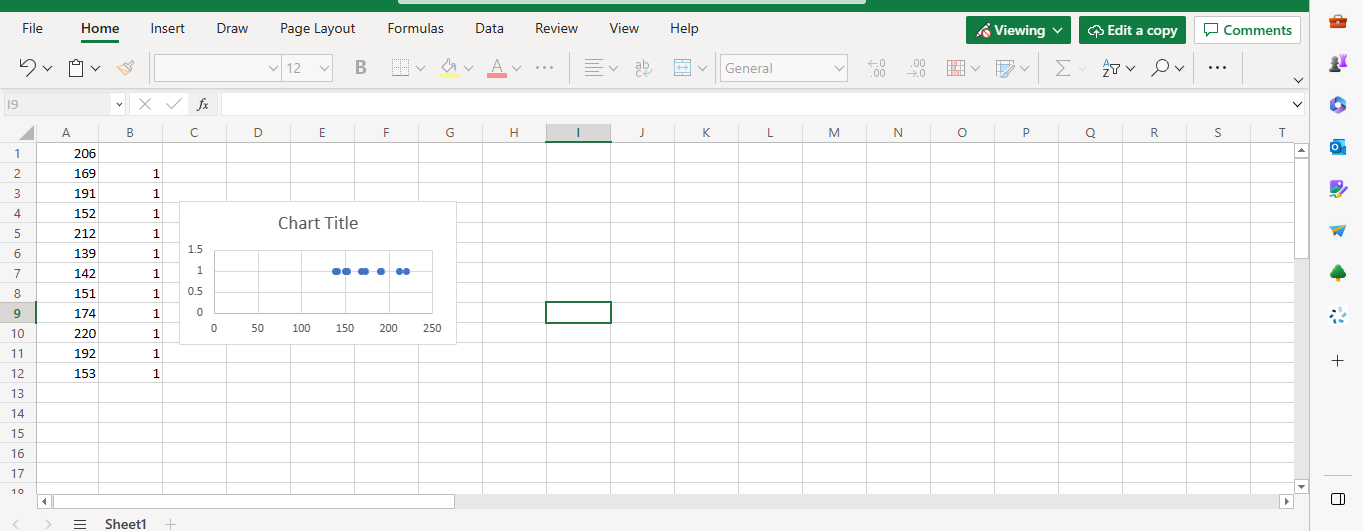
Task: Open the font name combo box
Action: pos(217,68)
